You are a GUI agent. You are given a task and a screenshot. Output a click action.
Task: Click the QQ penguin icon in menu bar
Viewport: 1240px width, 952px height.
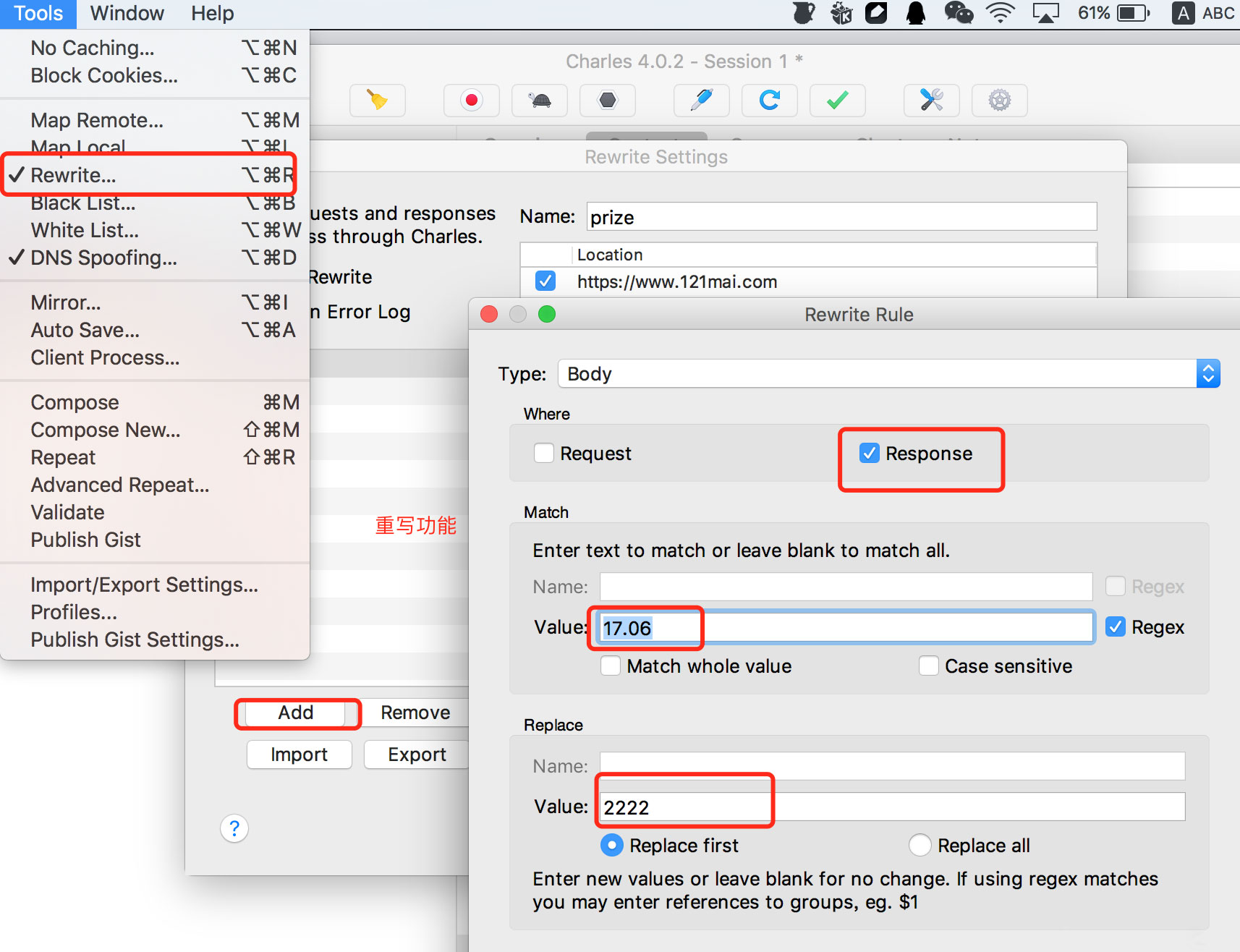916,13
